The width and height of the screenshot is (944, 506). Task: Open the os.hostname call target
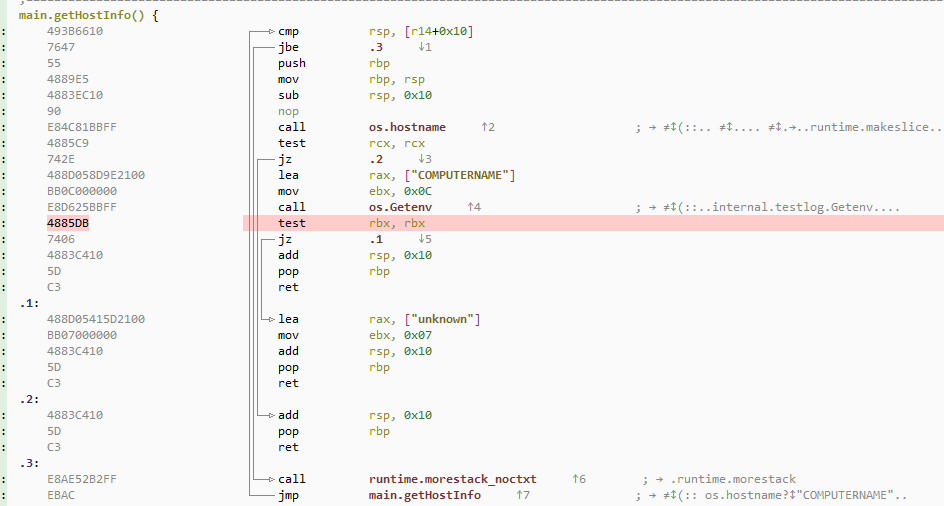[407, 127]
